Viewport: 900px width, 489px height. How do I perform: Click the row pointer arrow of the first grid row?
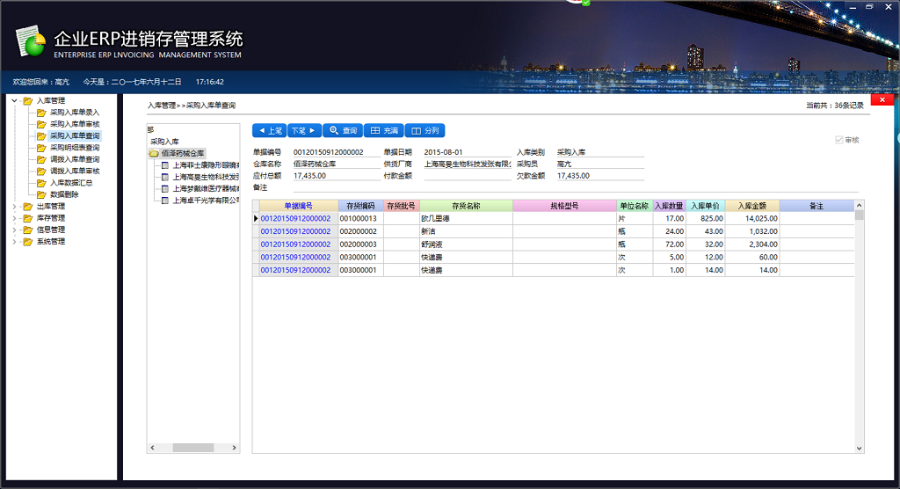pyautogui.click(x=256, y=219)
